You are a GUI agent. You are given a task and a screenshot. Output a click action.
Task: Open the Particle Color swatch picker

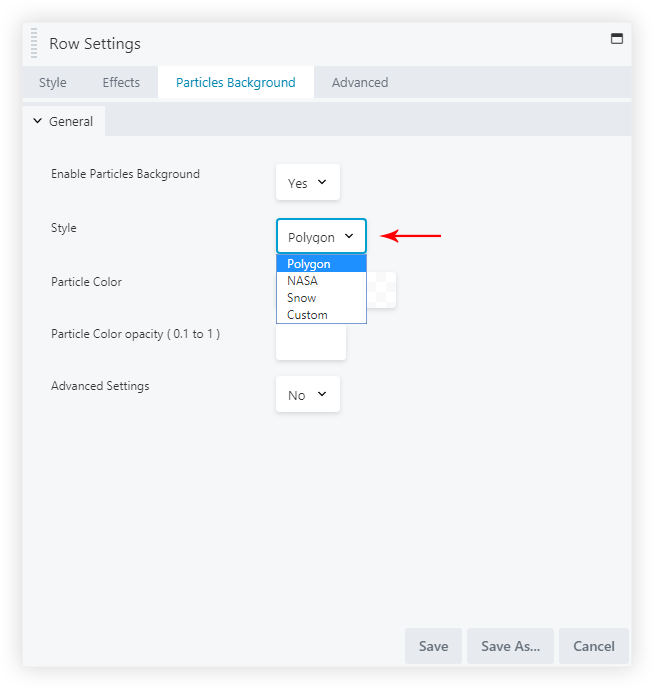383,290
